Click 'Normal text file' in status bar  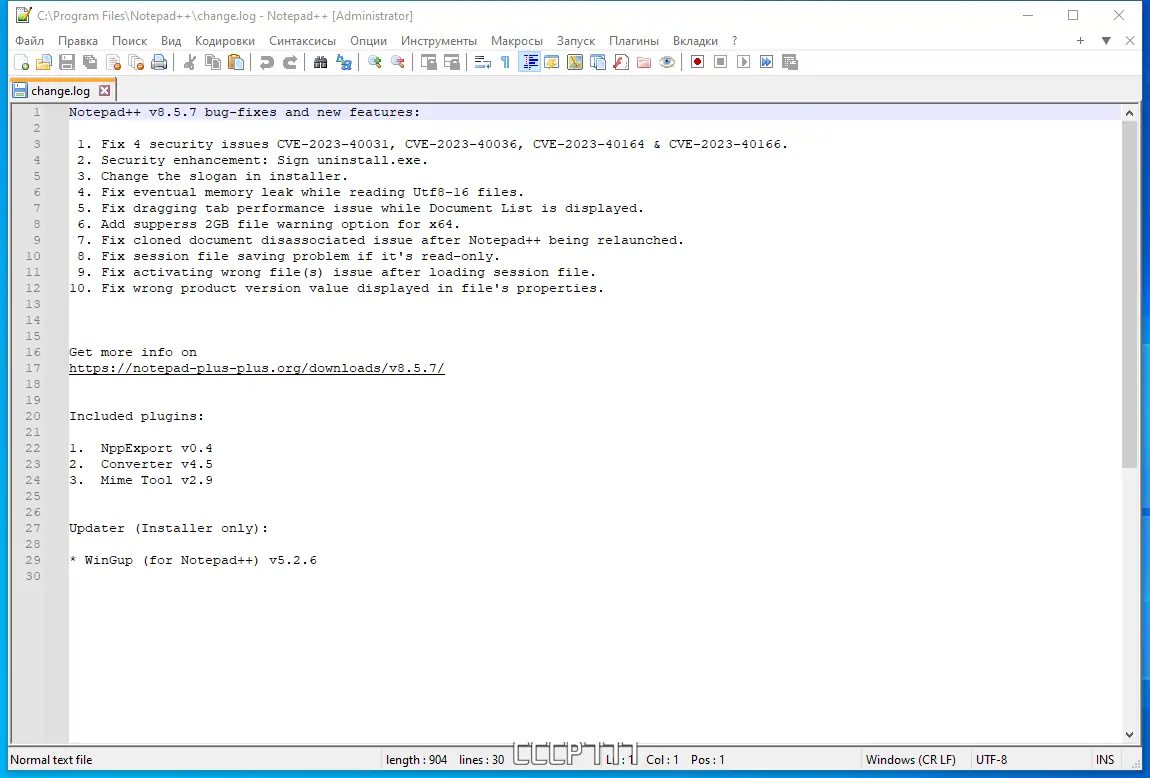coord(51,760)
